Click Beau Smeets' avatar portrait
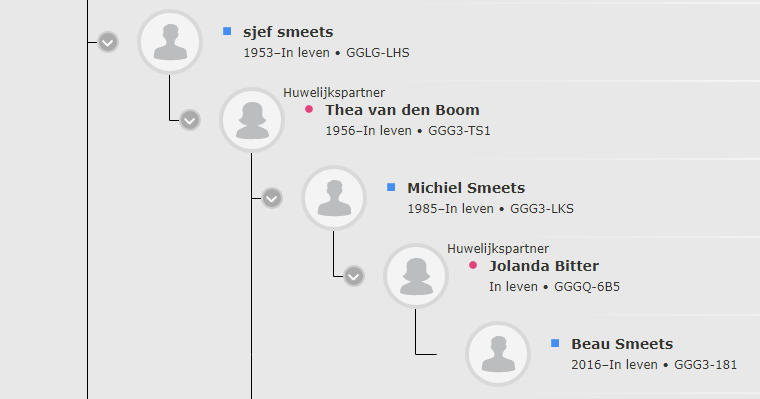The image size is (760, 399). (x=498, y=354)
